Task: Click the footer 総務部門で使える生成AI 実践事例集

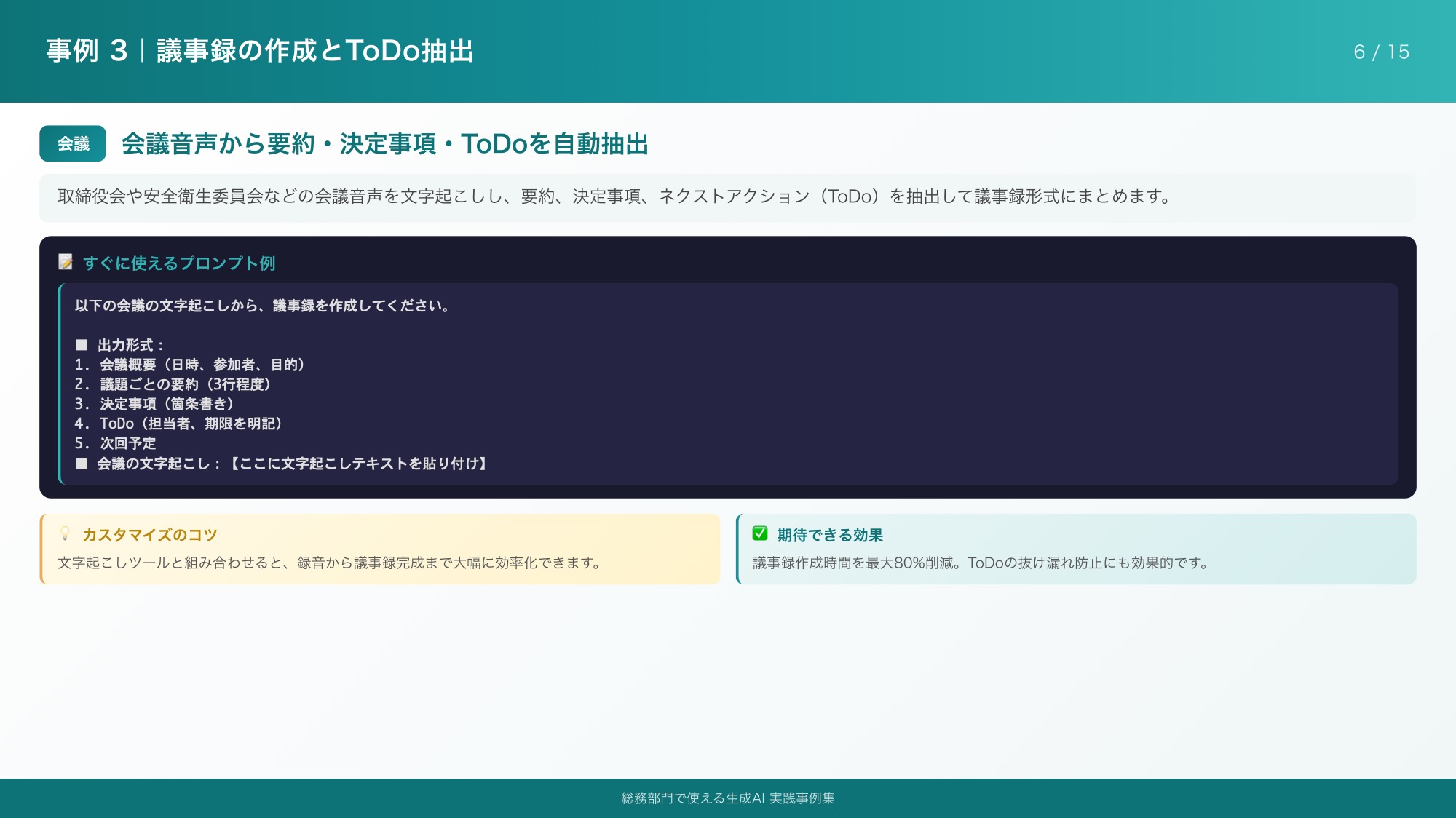Action: coord(728,798)
